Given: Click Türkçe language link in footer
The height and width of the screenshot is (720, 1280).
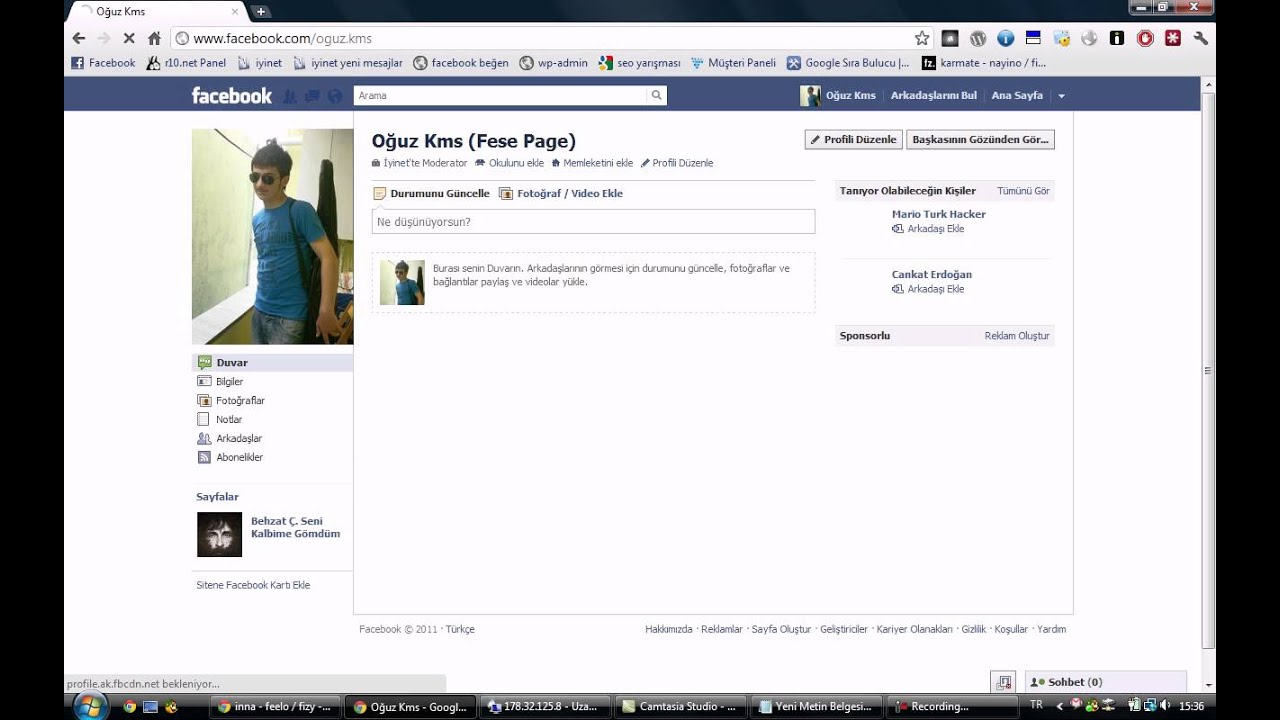Looking at the screenshot, I should (x=460, y=629).
